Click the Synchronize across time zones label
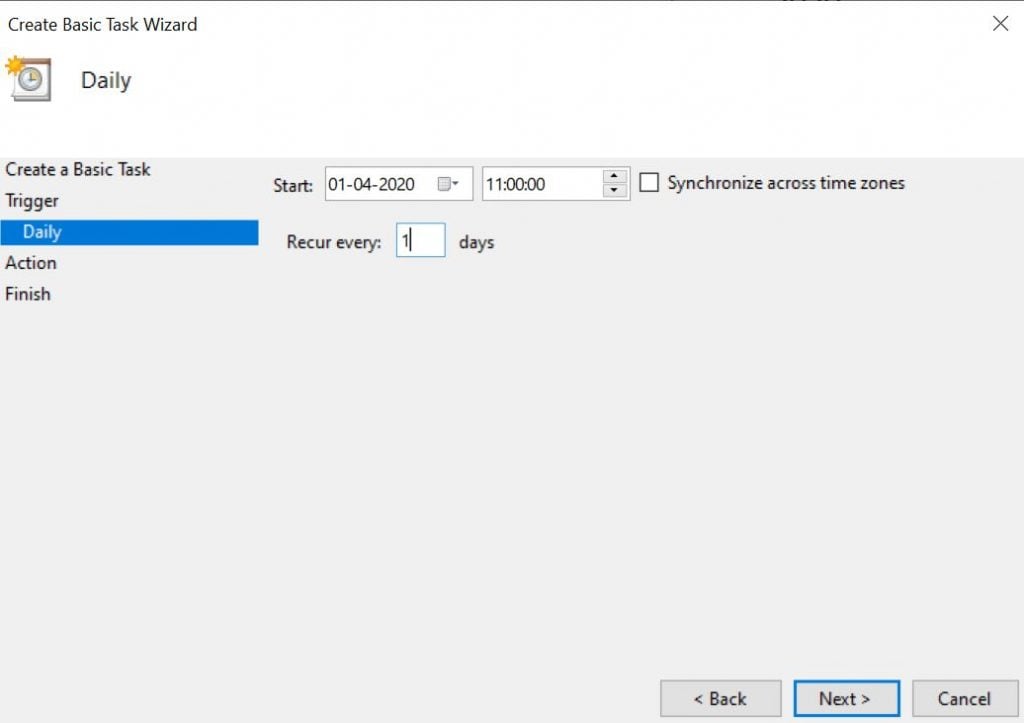 click(x=786, y=183)
